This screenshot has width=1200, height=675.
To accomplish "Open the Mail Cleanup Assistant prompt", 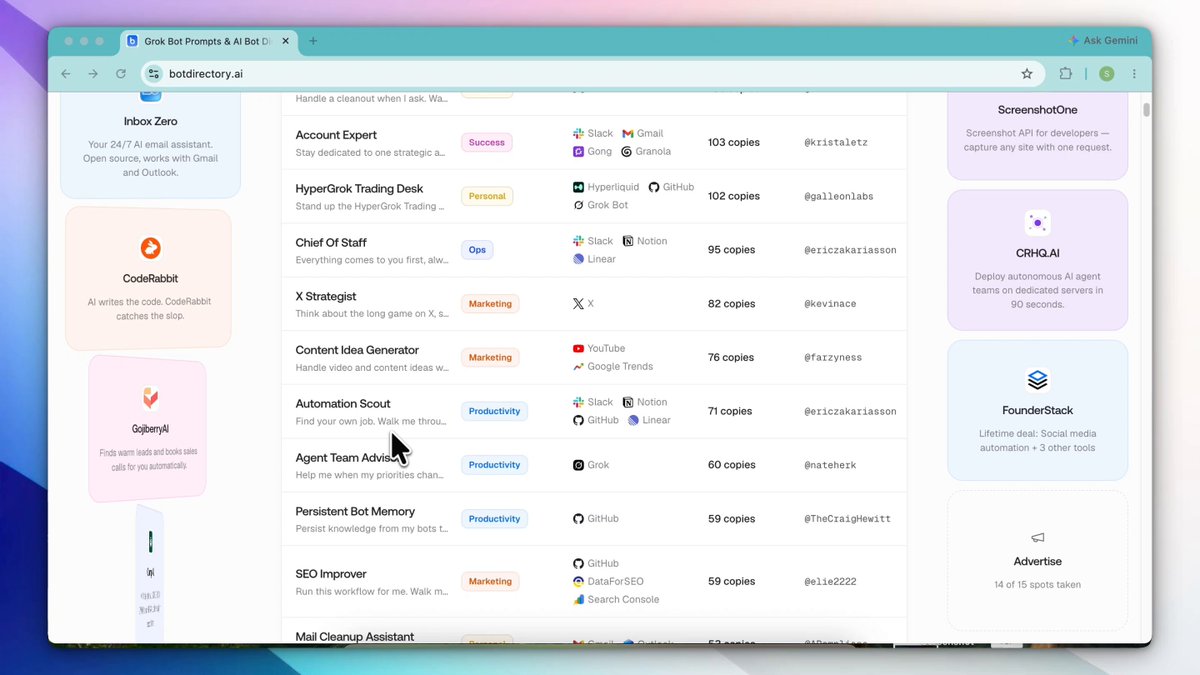I will (x=355, y=636).
